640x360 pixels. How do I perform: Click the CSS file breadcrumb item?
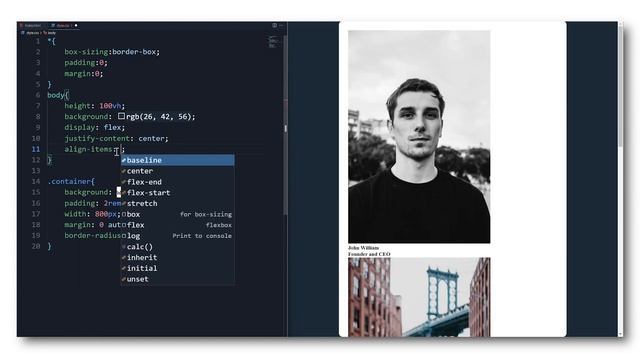click(x=32, y=33)
